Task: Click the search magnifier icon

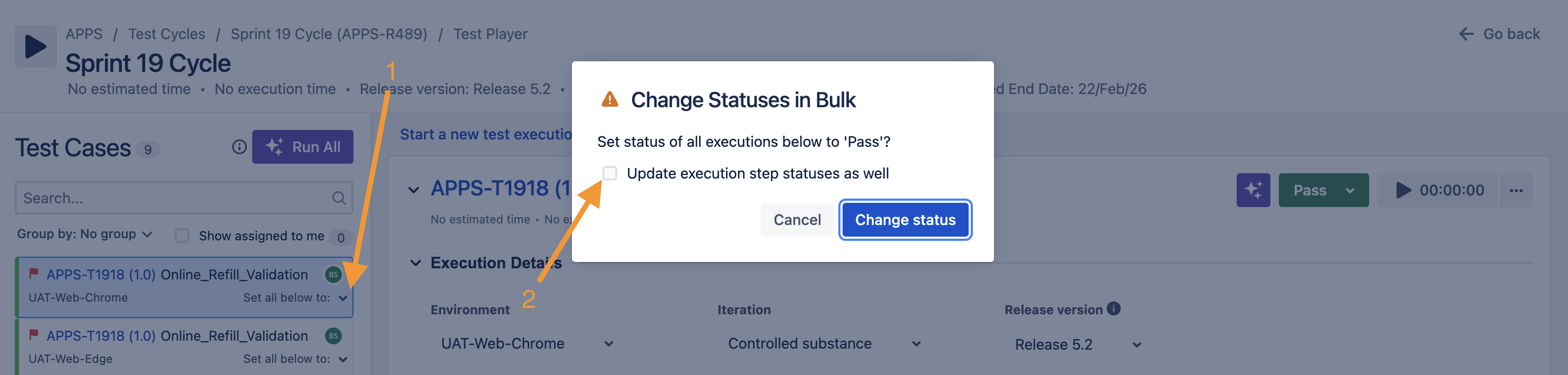Action: pyautogui.click(x=339, y=198)
